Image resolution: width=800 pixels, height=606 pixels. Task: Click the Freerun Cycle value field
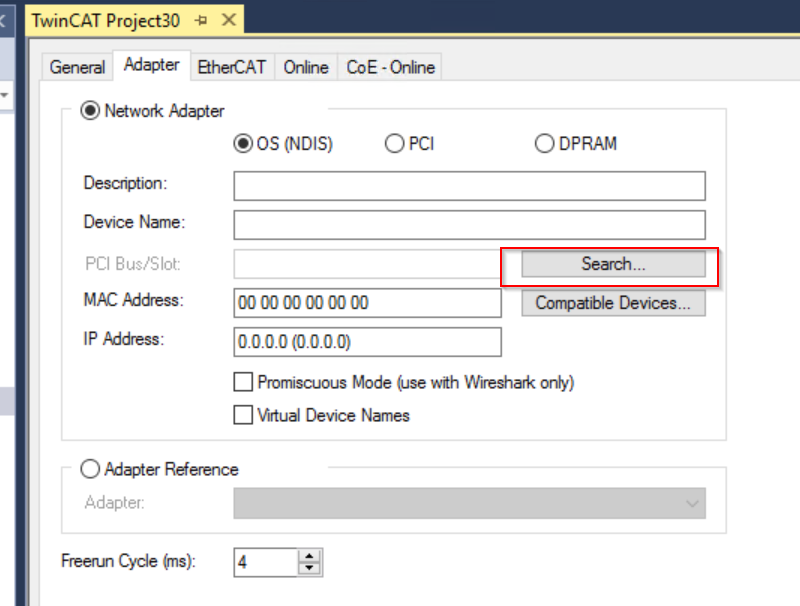click(x=265, y=562)
